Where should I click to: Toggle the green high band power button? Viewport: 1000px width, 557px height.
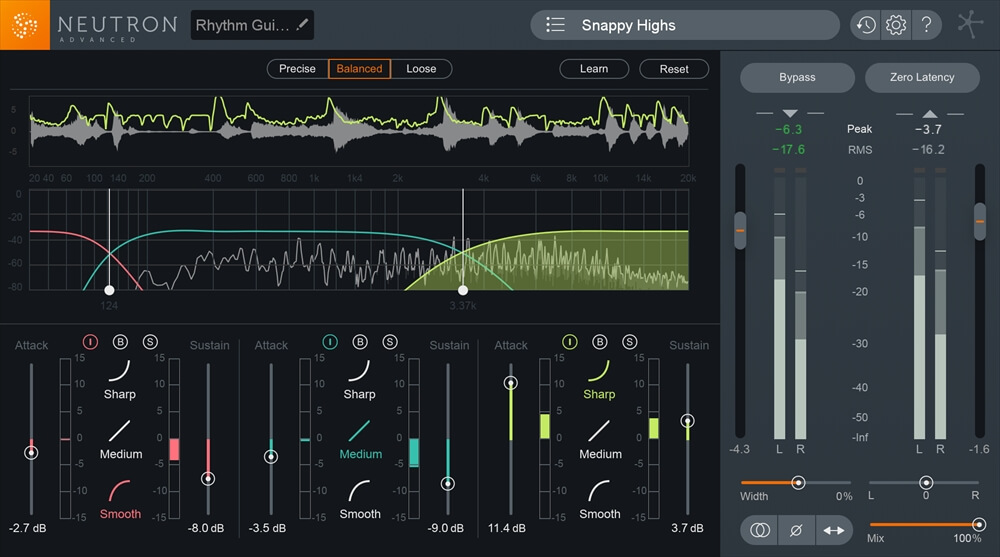pyautogui.click(x=570, y=342)
